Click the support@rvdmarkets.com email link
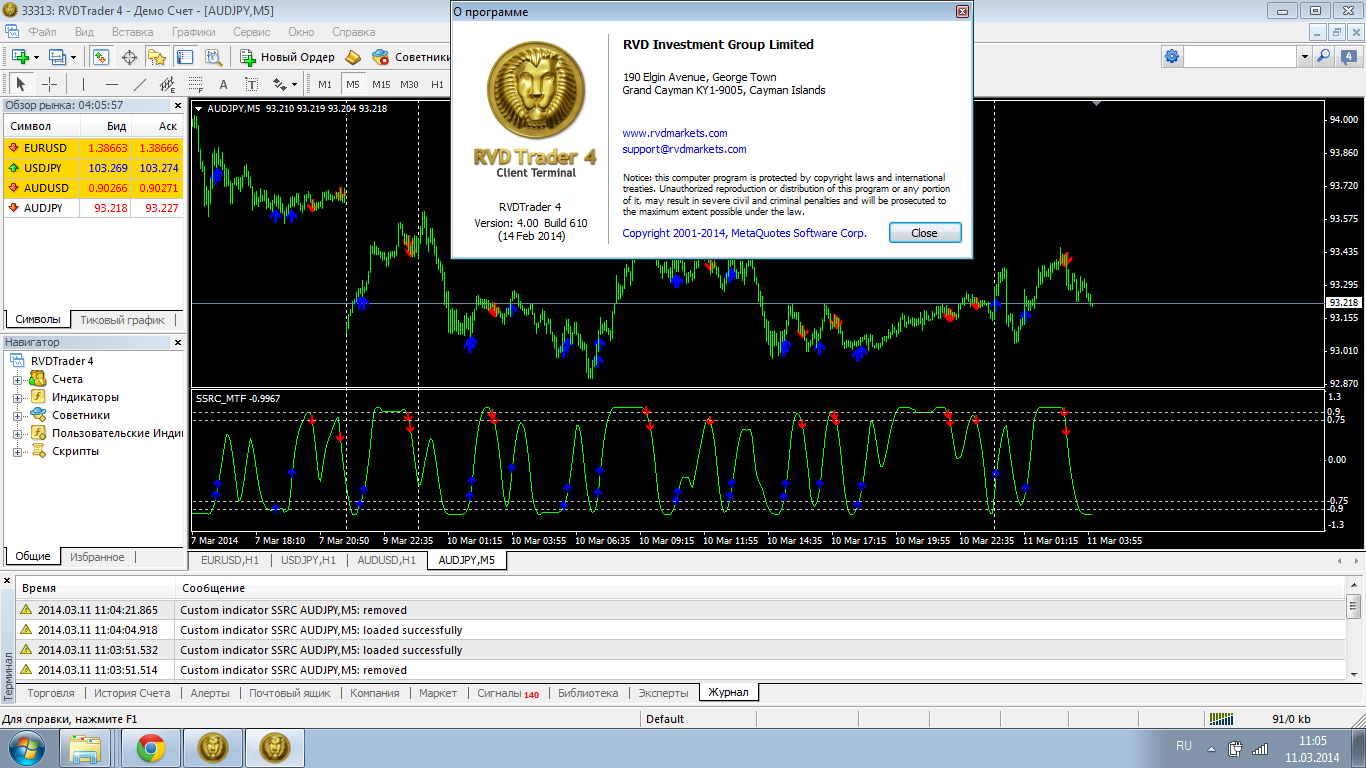Viewport: 1366px width, 768px height. [684, 149]
